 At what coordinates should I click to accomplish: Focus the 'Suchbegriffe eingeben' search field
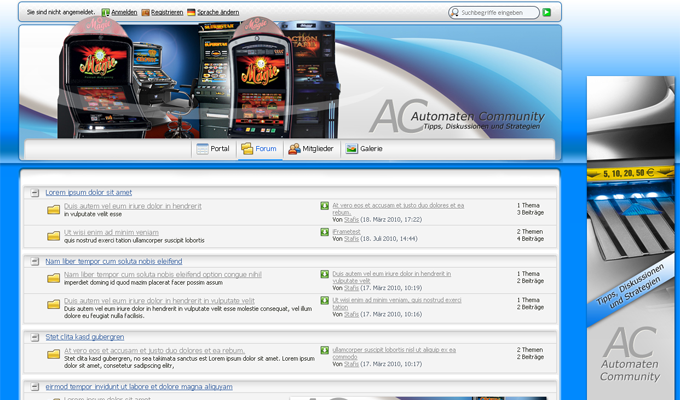pos(494,13)
